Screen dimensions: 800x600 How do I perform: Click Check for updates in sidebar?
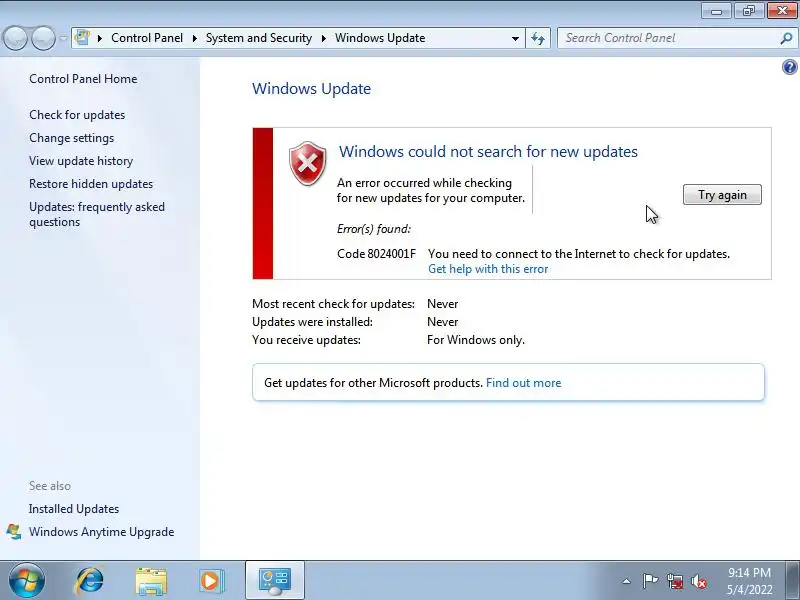77,115
